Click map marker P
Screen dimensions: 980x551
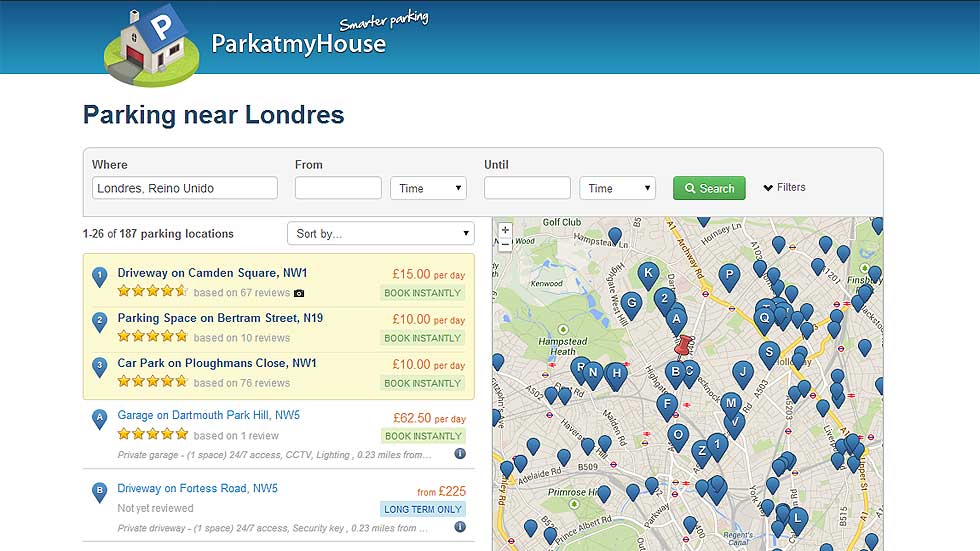click(x=729, y=277)
